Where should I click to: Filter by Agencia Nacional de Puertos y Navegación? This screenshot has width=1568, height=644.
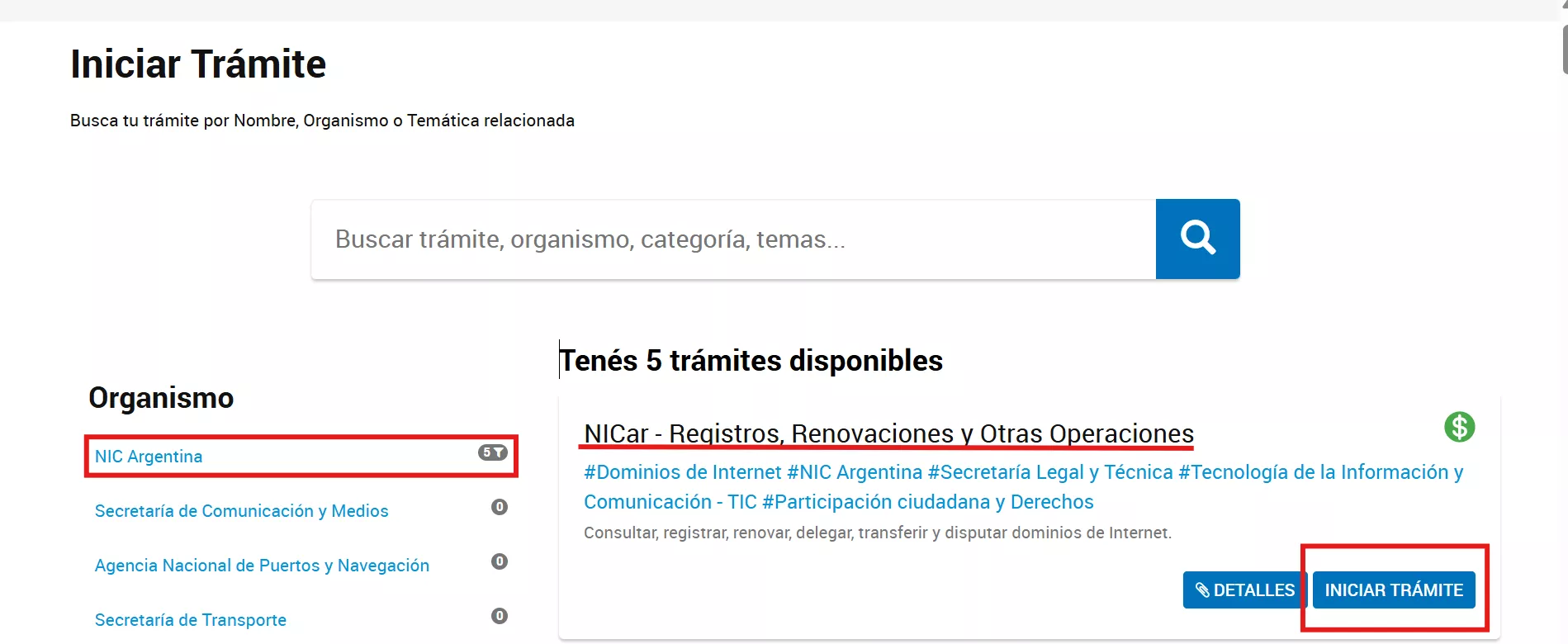coord(262,566)
